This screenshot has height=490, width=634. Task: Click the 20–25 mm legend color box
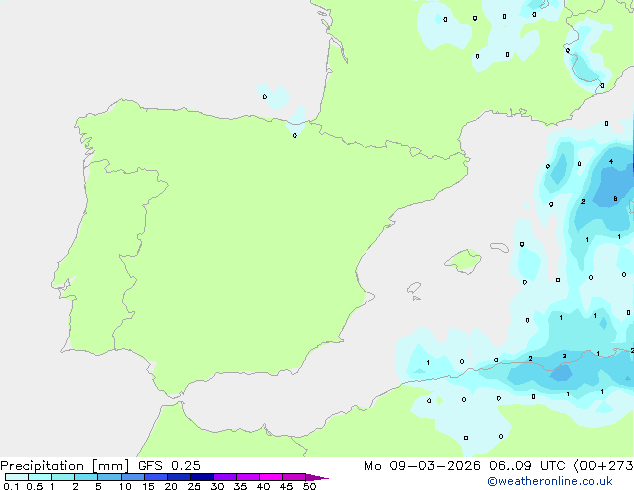[x=179, y=477]
